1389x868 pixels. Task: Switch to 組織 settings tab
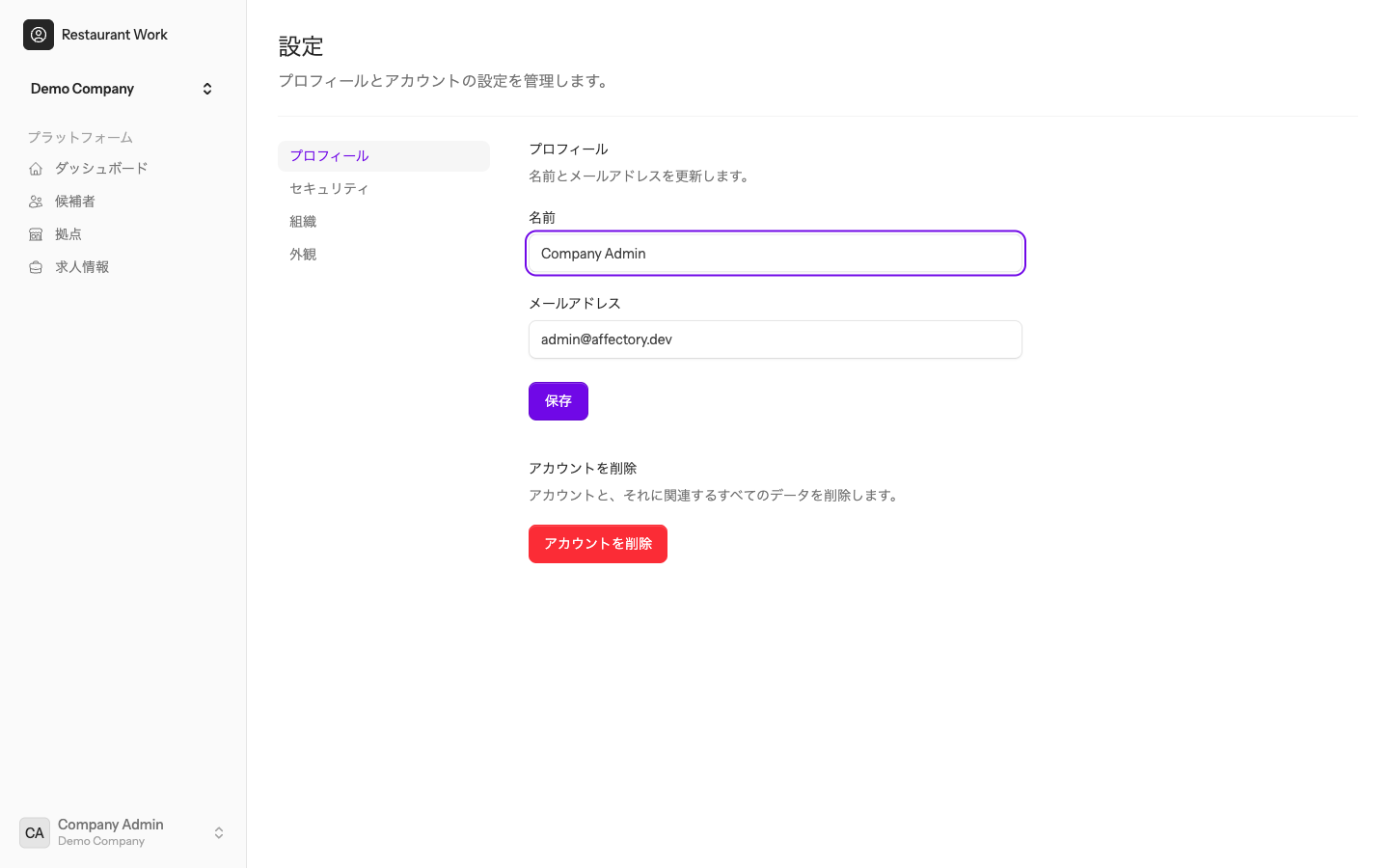pyautogui.click(x=384, y=222)
